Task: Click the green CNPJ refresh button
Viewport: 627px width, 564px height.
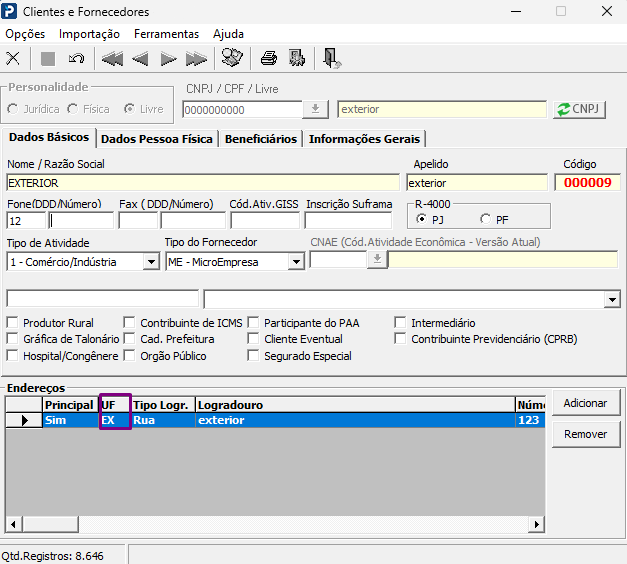Action: [x=579, y=109]
